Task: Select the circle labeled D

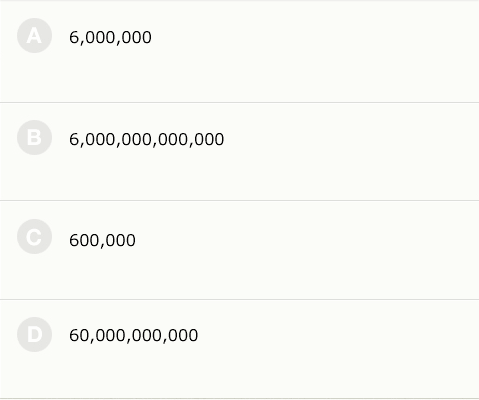Action: click(34, 334)
